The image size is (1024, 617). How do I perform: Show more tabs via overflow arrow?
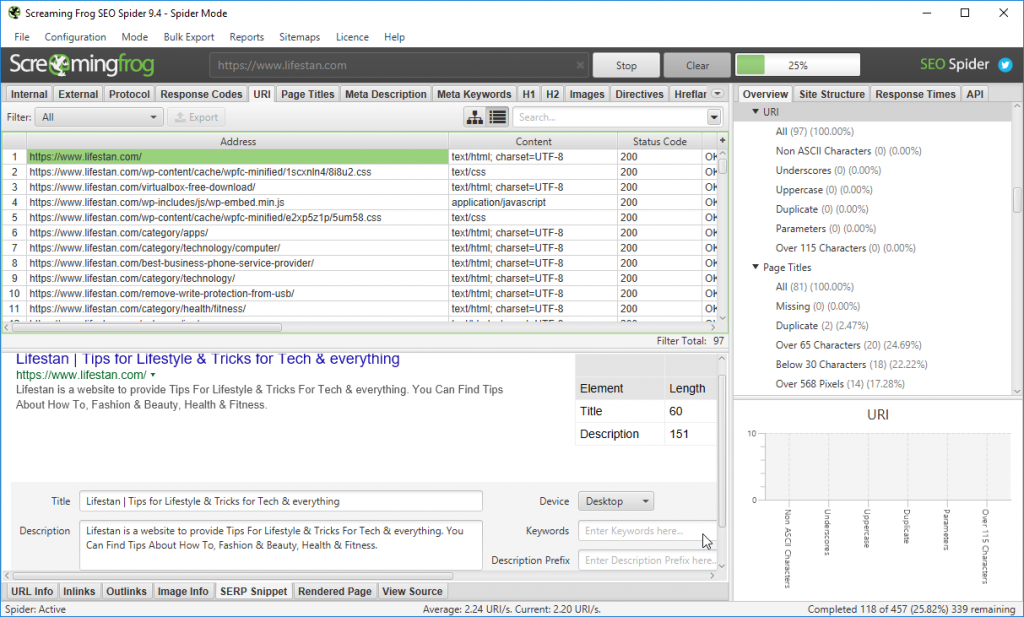(717, 94)
